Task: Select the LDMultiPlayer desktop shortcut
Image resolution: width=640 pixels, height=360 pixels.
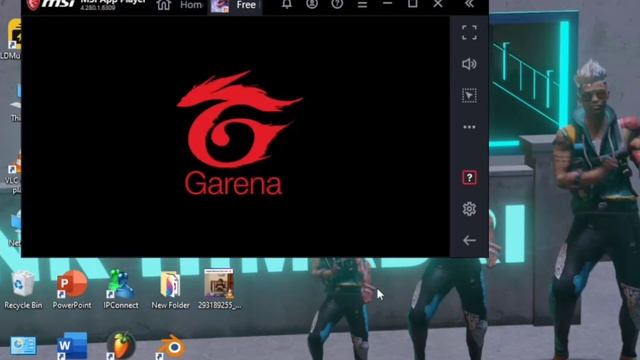Action: pos(11,39)
